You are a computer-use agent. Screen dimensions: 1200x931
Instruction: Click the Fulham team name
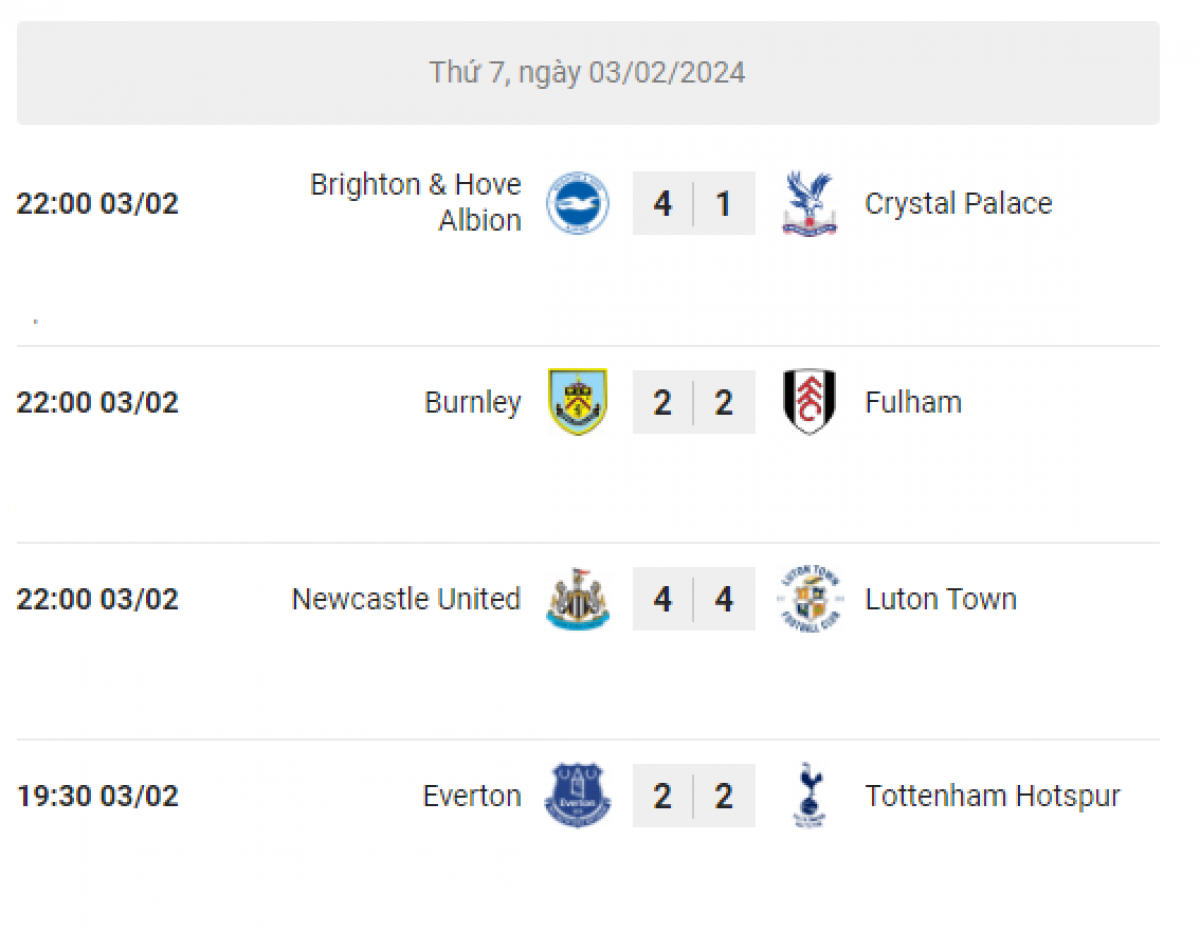(913, 402)
